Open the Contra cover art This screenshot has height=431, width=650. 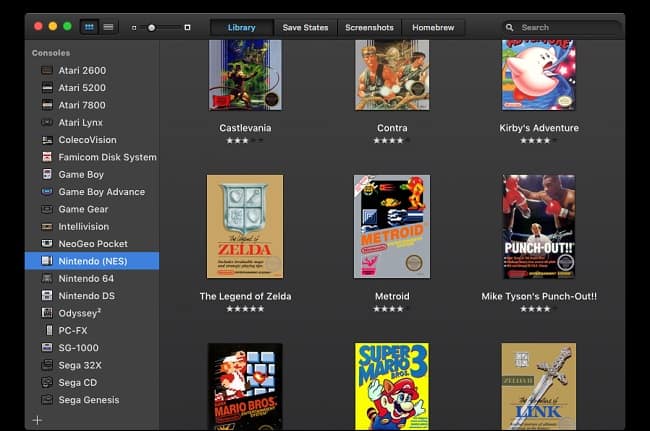(392, 75)
